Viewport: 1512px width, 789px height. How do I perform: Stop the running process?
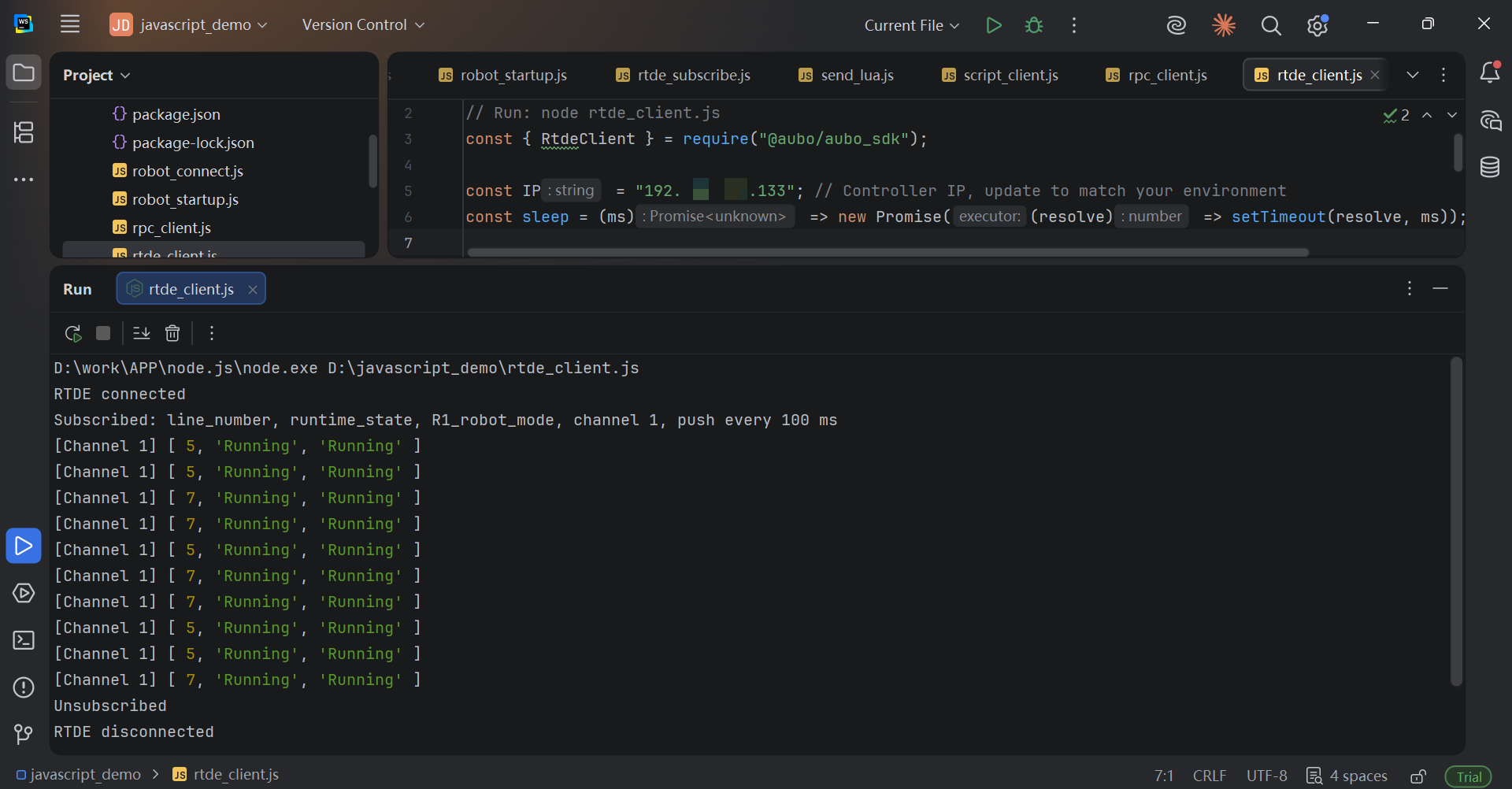103,333
